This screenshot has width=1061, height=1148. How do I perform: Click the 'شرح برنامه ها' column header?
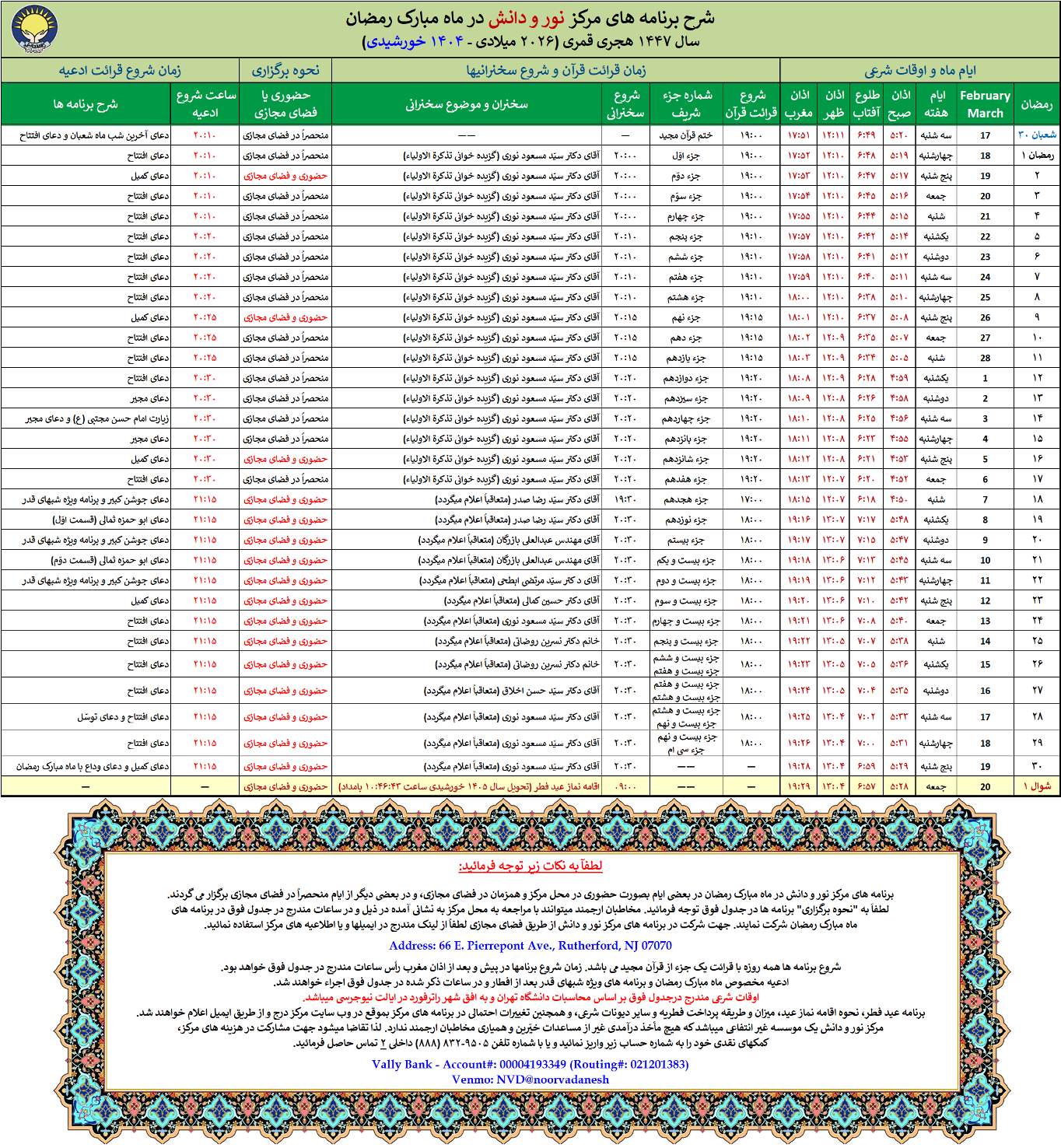pos(86,104)
